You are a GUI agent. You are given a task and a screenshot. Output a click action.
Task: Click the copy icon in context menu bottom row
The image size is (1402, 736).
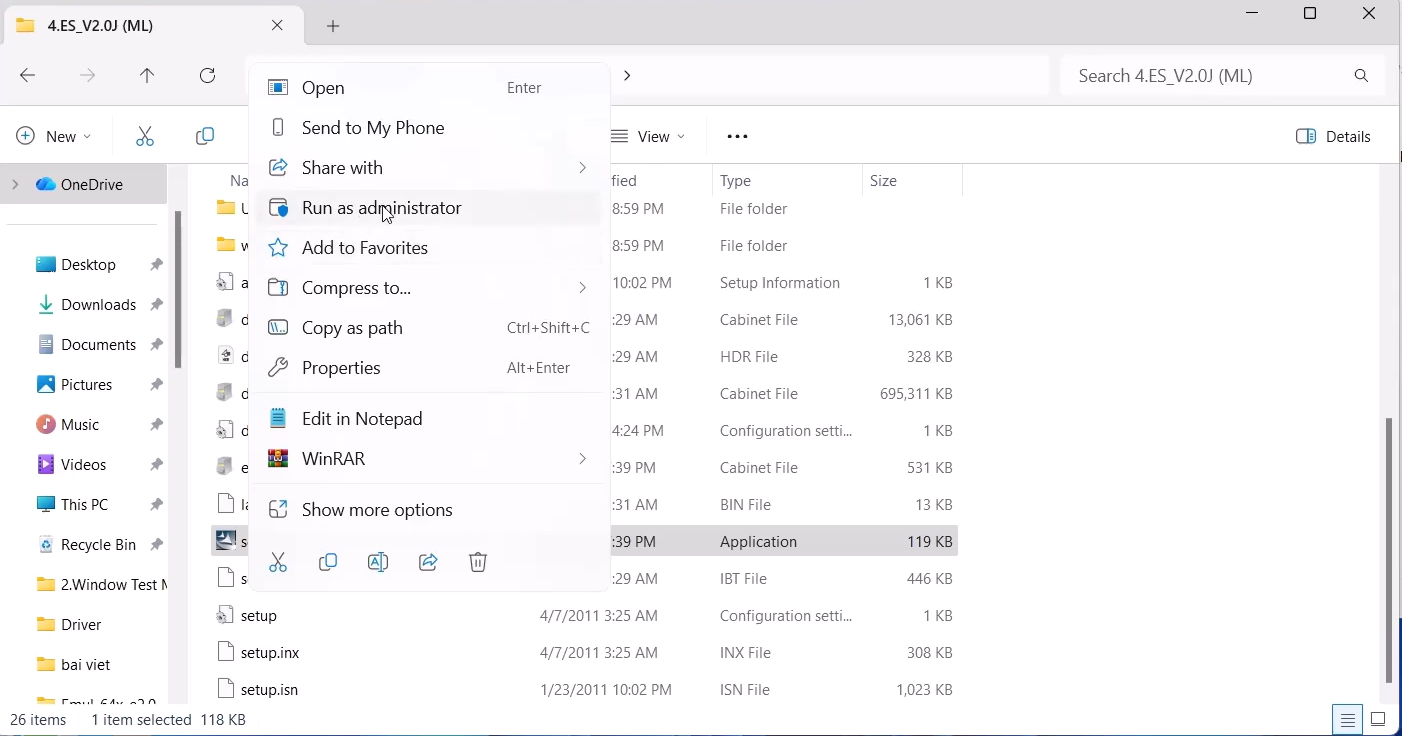tap(328, 563)
